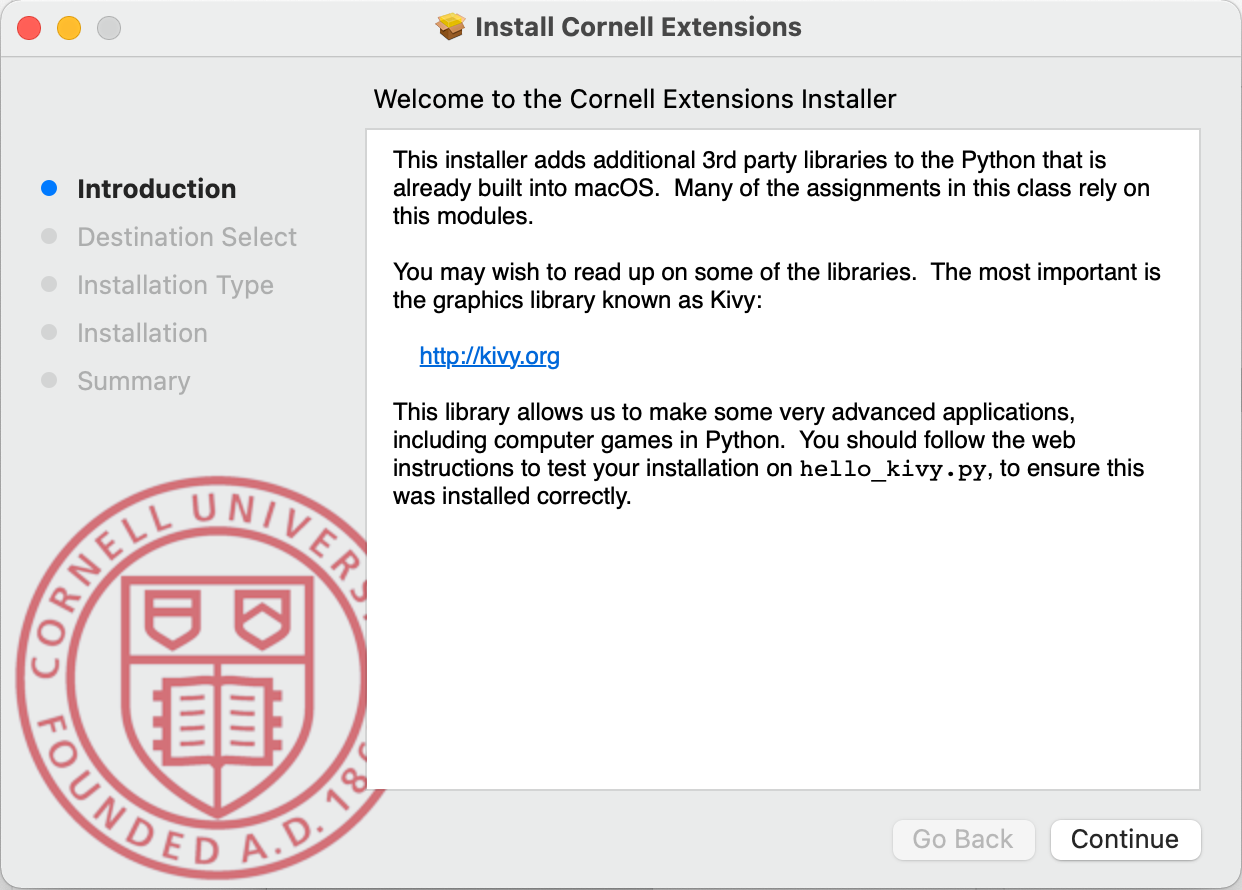Select the Introduction step in sidebar

pos(157,189)
